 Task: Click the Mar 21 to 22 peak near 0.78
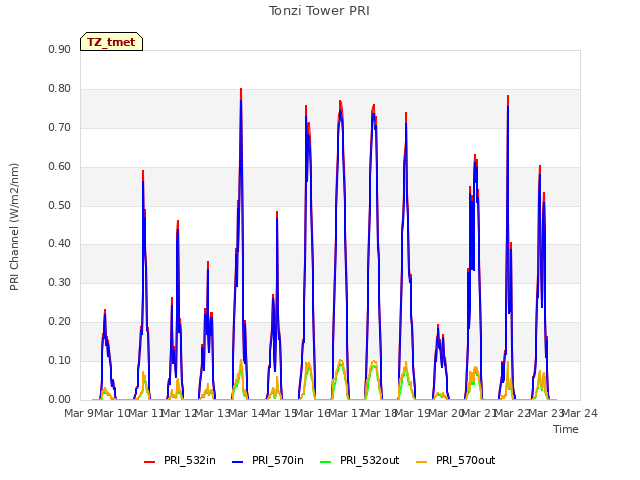coord(508,96)
